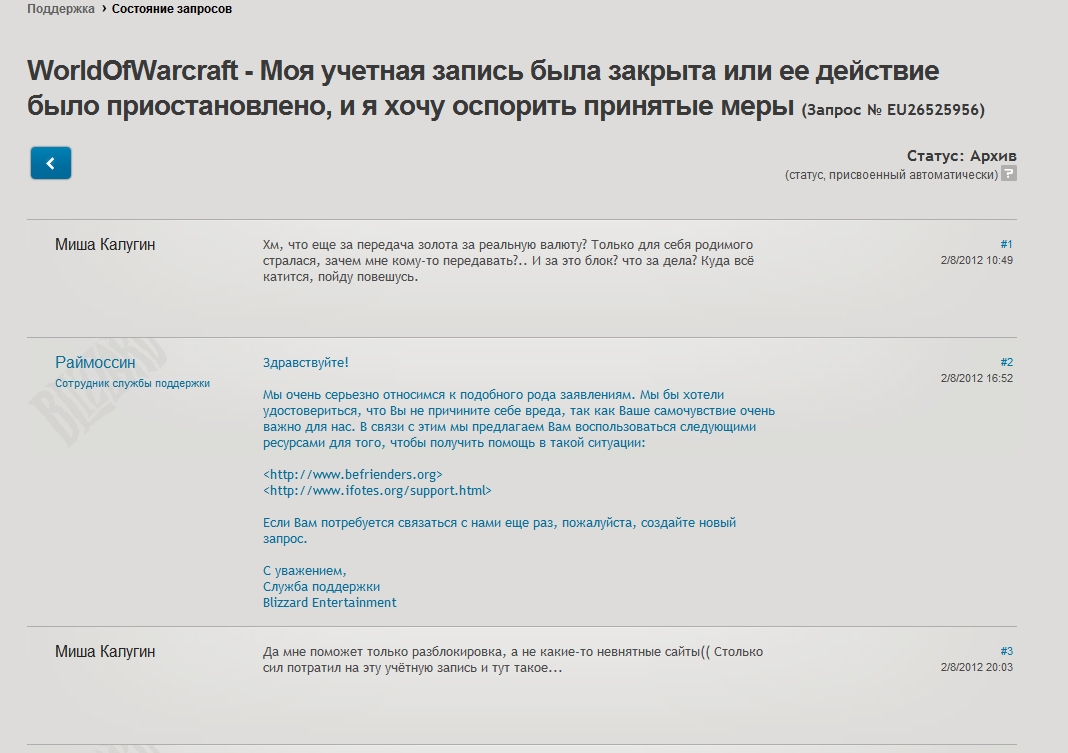Screen dimensions: 1068x753
Task: Click the blue back arrow button
Action: (51, 163)
